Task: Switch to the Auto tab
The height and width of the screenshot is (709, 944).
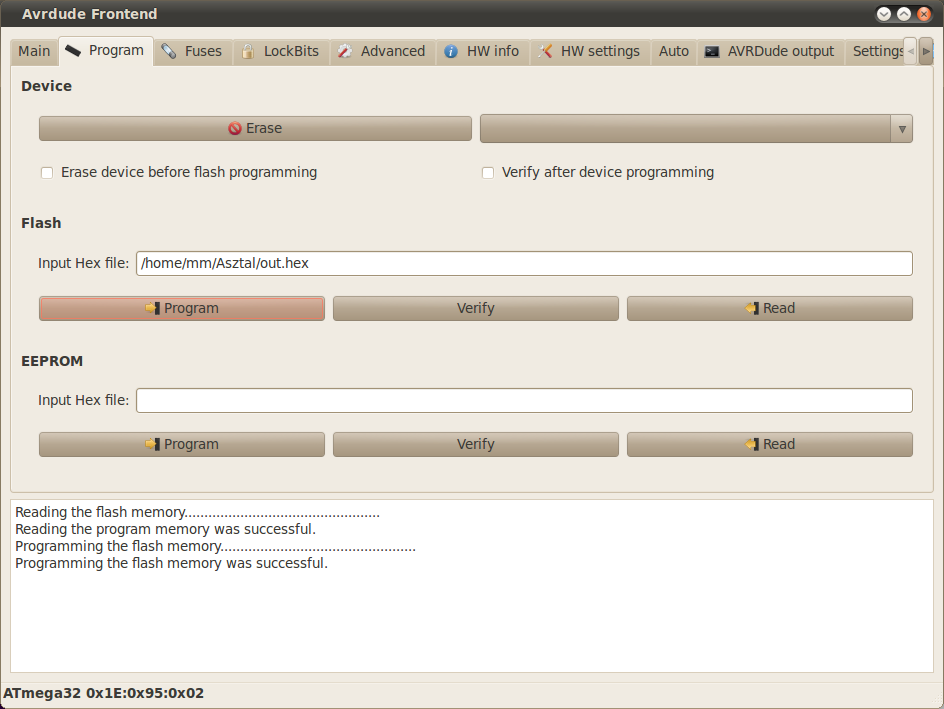Action: [673, 52]
